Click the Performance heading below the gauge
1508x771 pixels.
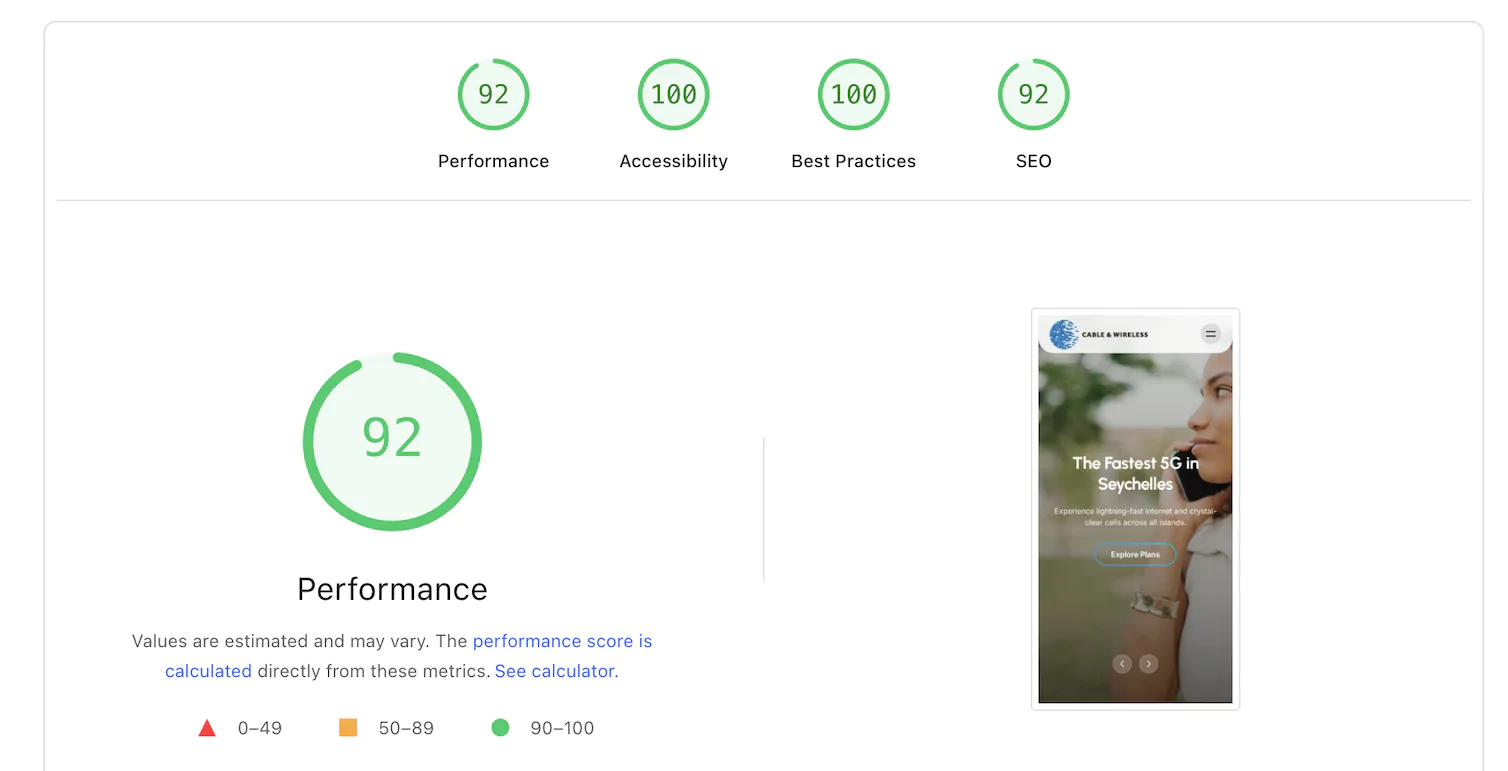392,589
